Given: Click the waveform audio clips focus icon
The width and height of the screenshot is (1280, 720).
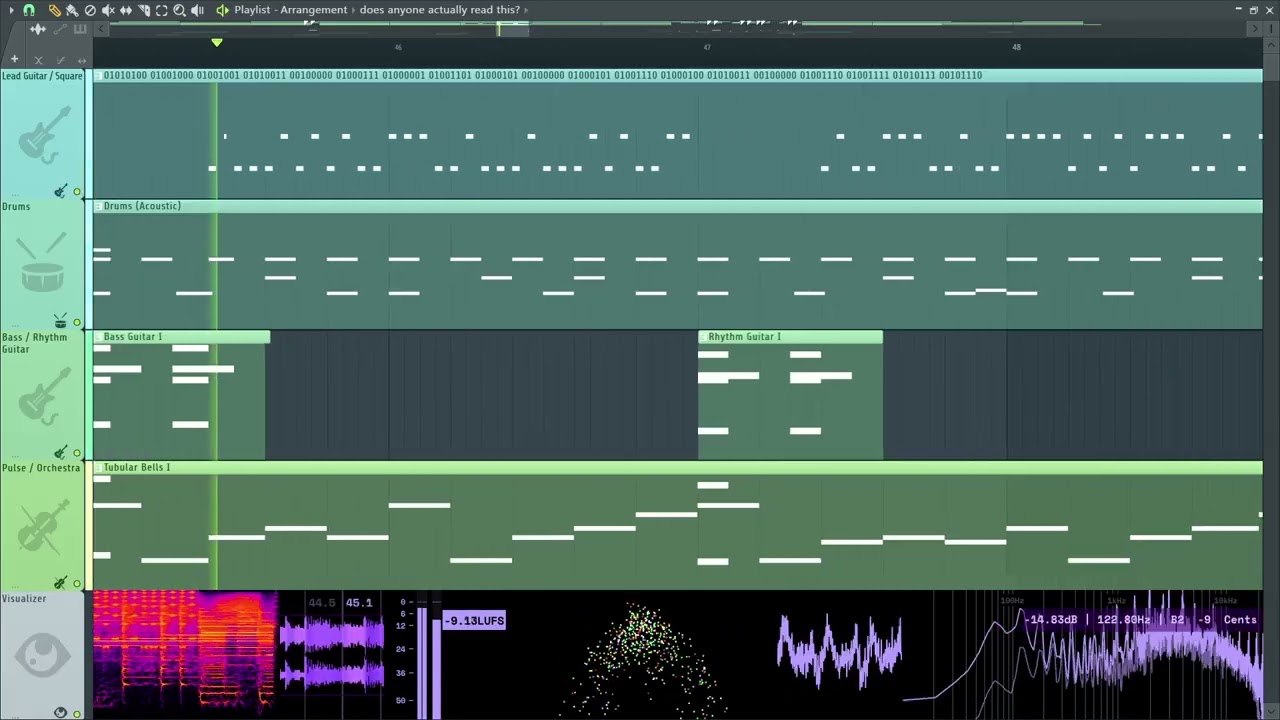Looking at the screenshot, I should pyautogui.click(x=38, y=29).
